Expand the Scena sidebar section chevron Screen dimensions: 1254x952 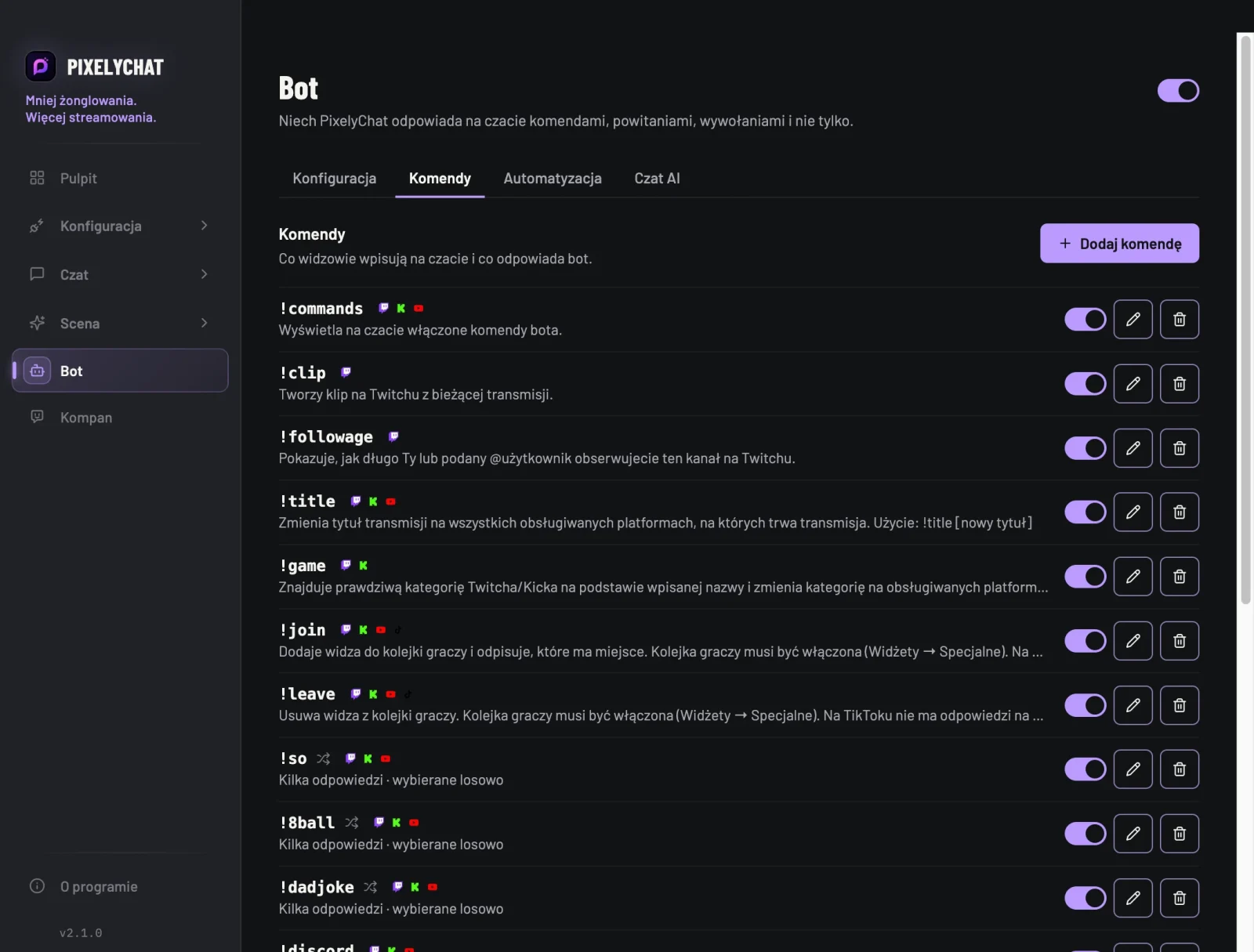pyautogui.click(x=205, y=323)
